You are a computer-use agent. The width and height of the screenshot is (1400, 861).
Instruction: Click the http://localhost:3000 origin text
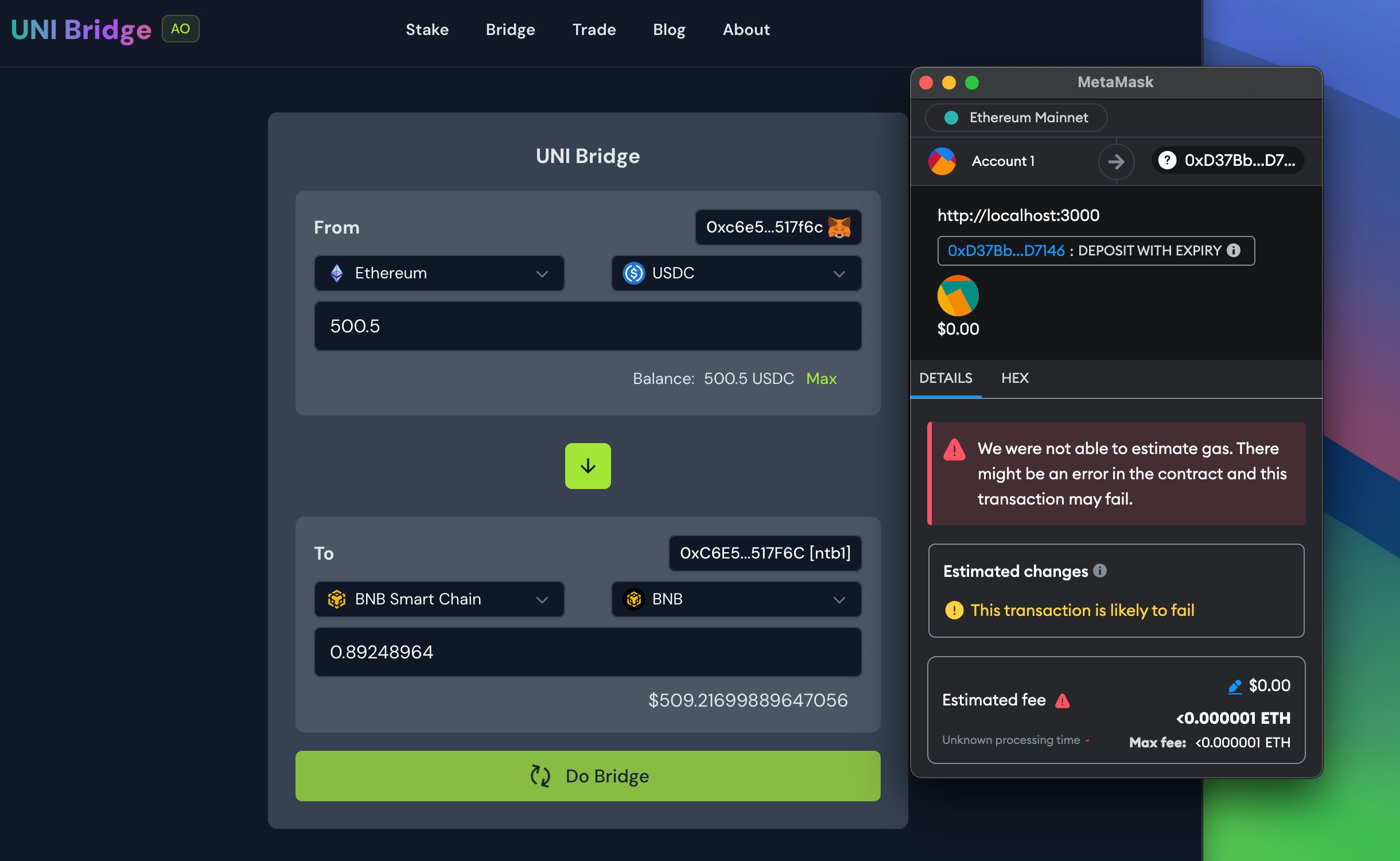pos(1018,215)
